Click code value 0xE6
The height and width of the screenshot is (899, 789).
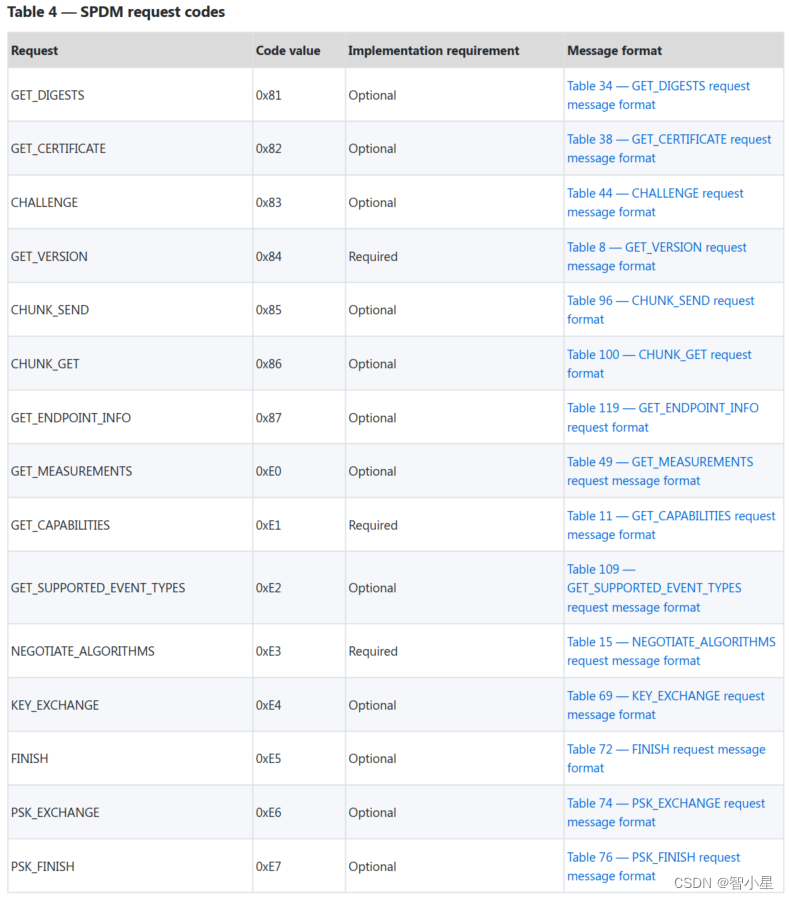pyautogui.click(x=269, y=812)
